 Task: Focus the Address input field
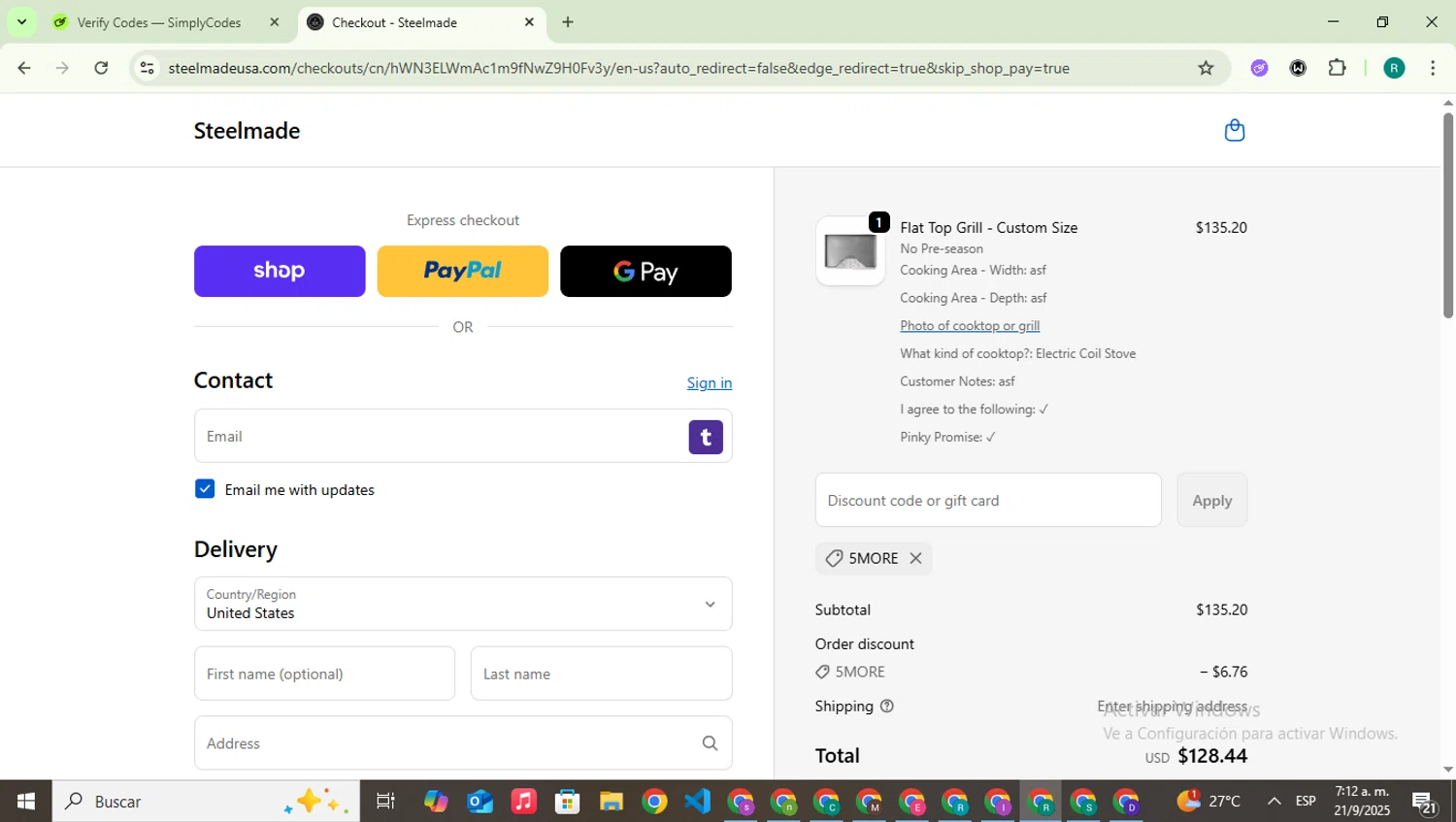(463, 743)
